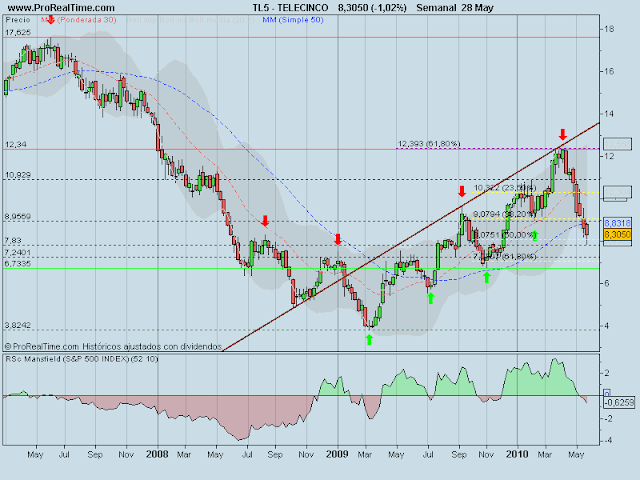The image size is (640, 480).
Task: Click the MM (Ponderada 30) indicator label
Action: tap(78, 20)
